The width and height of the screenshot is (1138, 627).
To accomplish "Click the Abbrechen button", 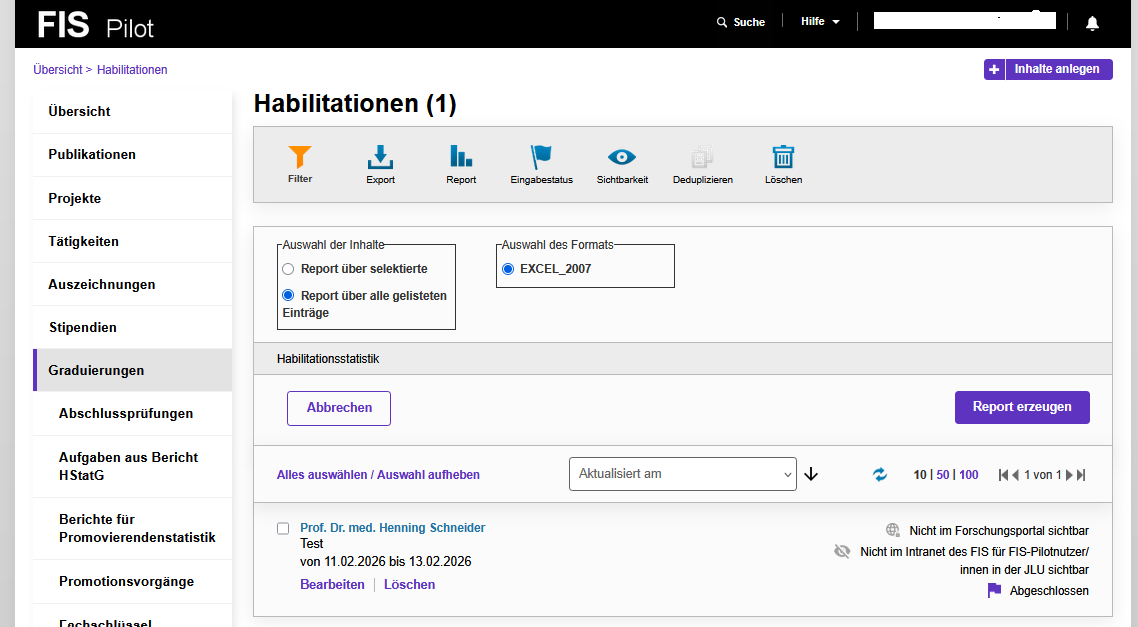I will point(339,408).
